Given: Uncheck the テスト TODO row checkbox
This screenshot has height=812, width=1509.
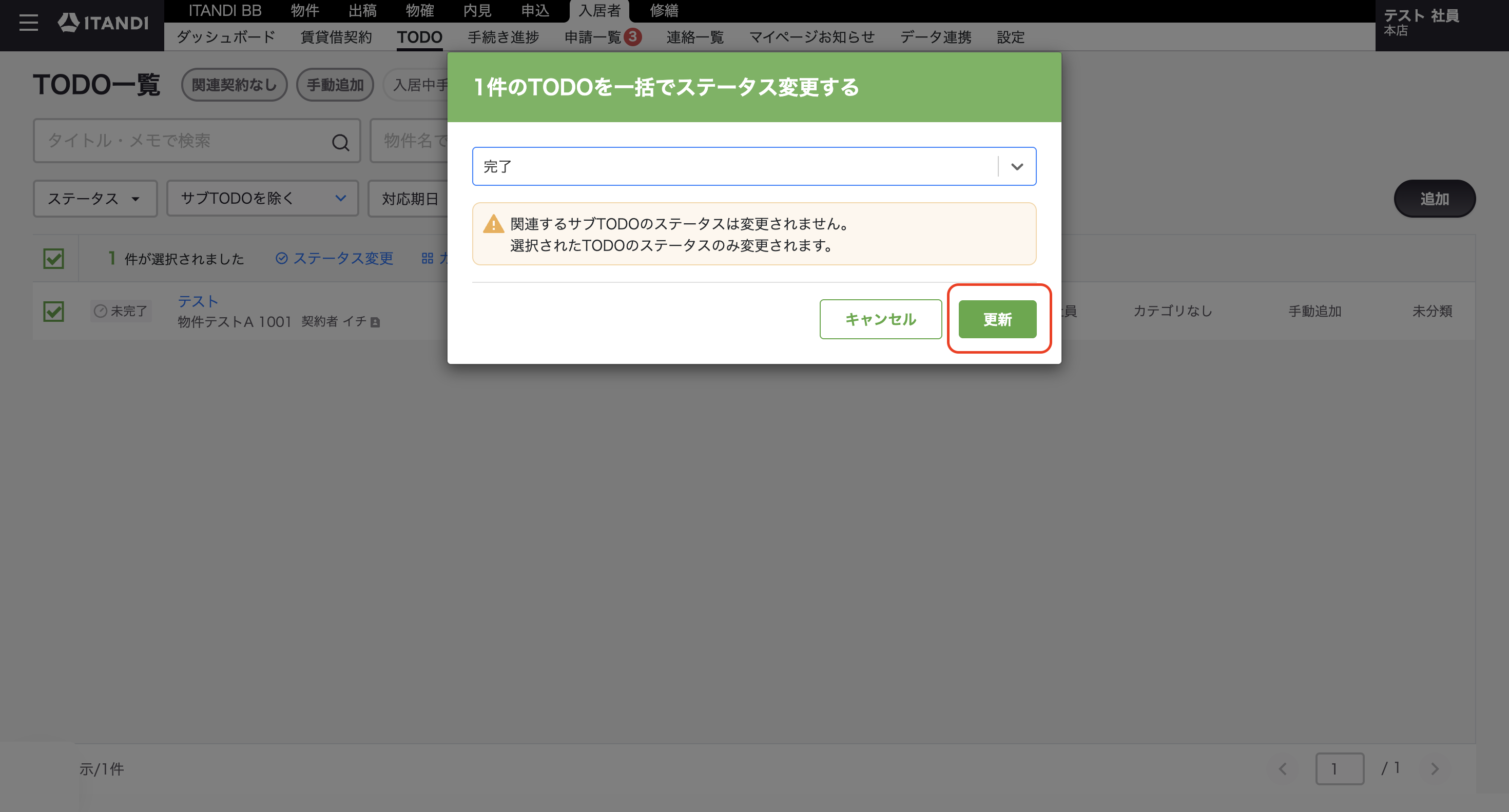Looking at the screenshot, I should pos(54,311).
